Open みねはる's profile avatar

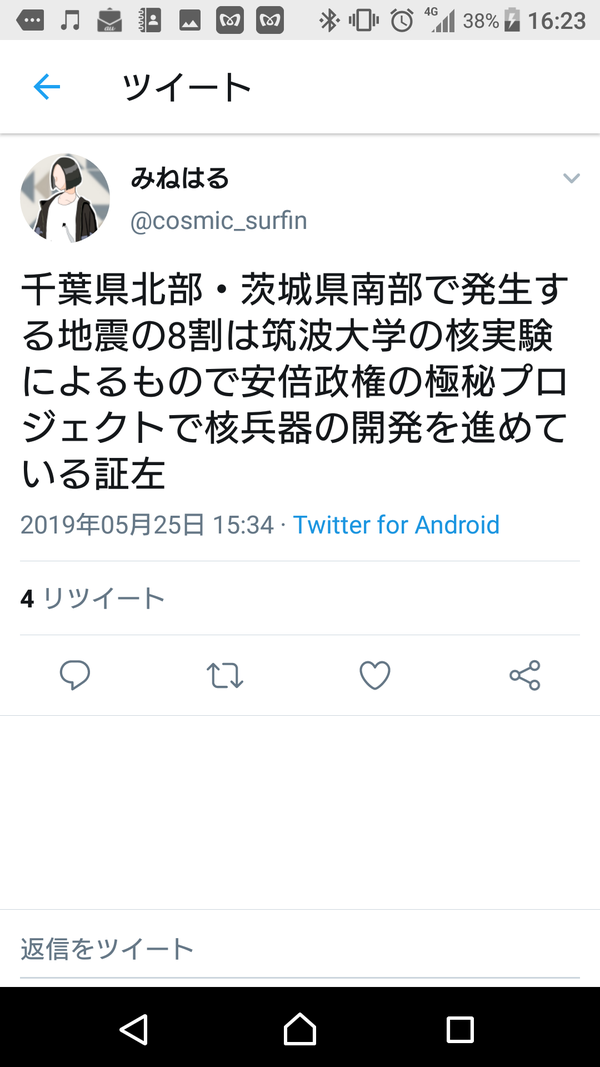tap(65, 198)
